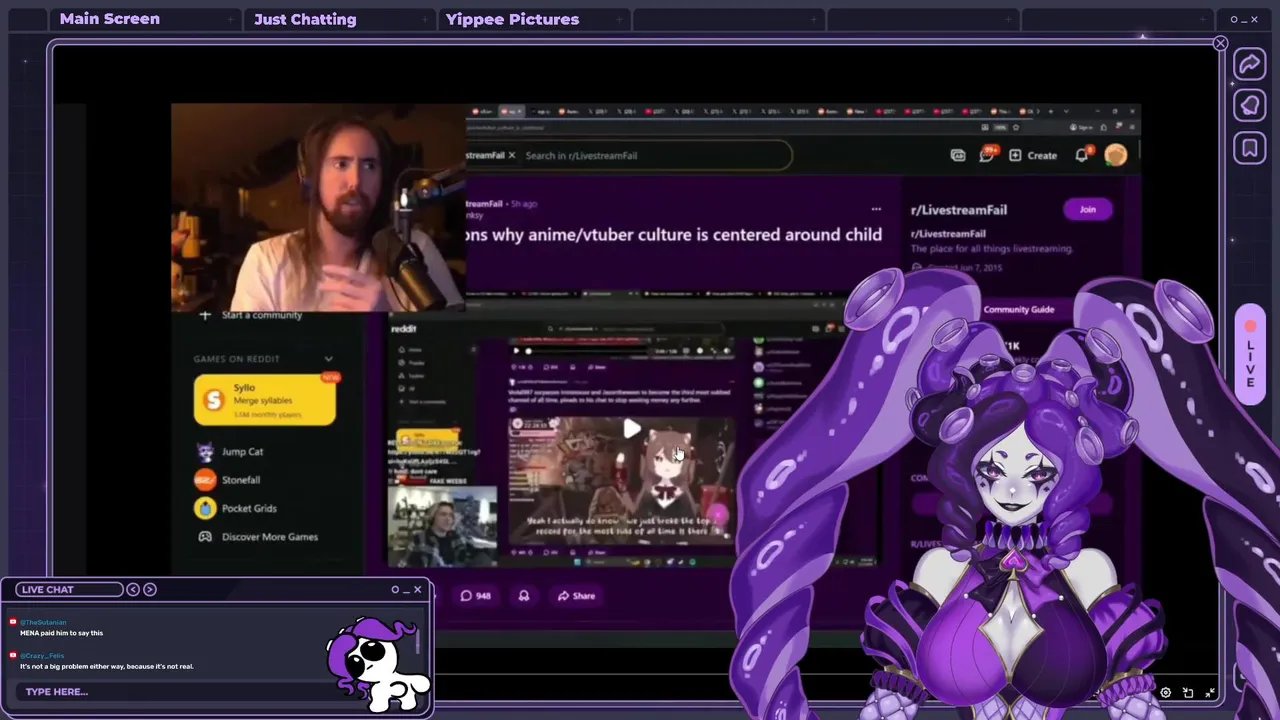Open the 948 comments button
1280x720 pixels.
pyautogui.click(x=475, y=596)
